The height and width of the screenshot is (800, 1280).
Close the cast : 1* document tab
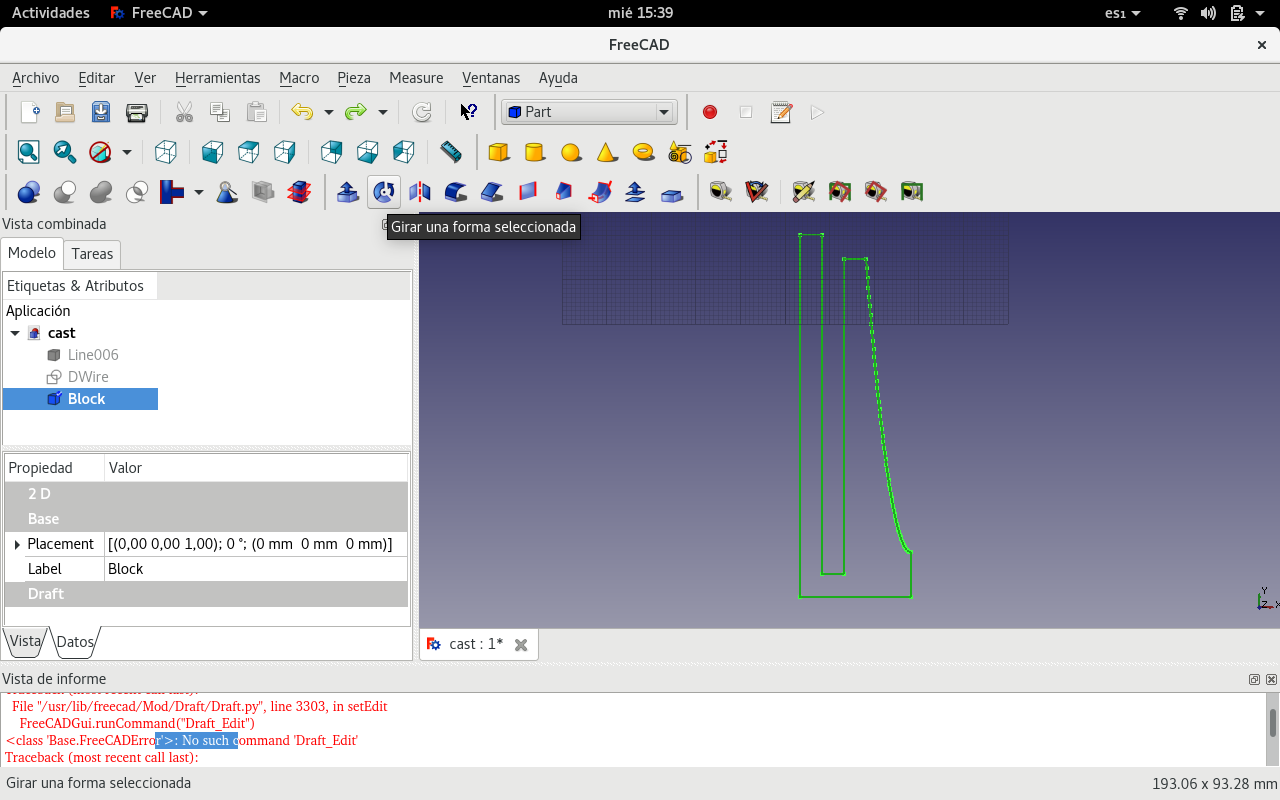click(x=521, y=645)
